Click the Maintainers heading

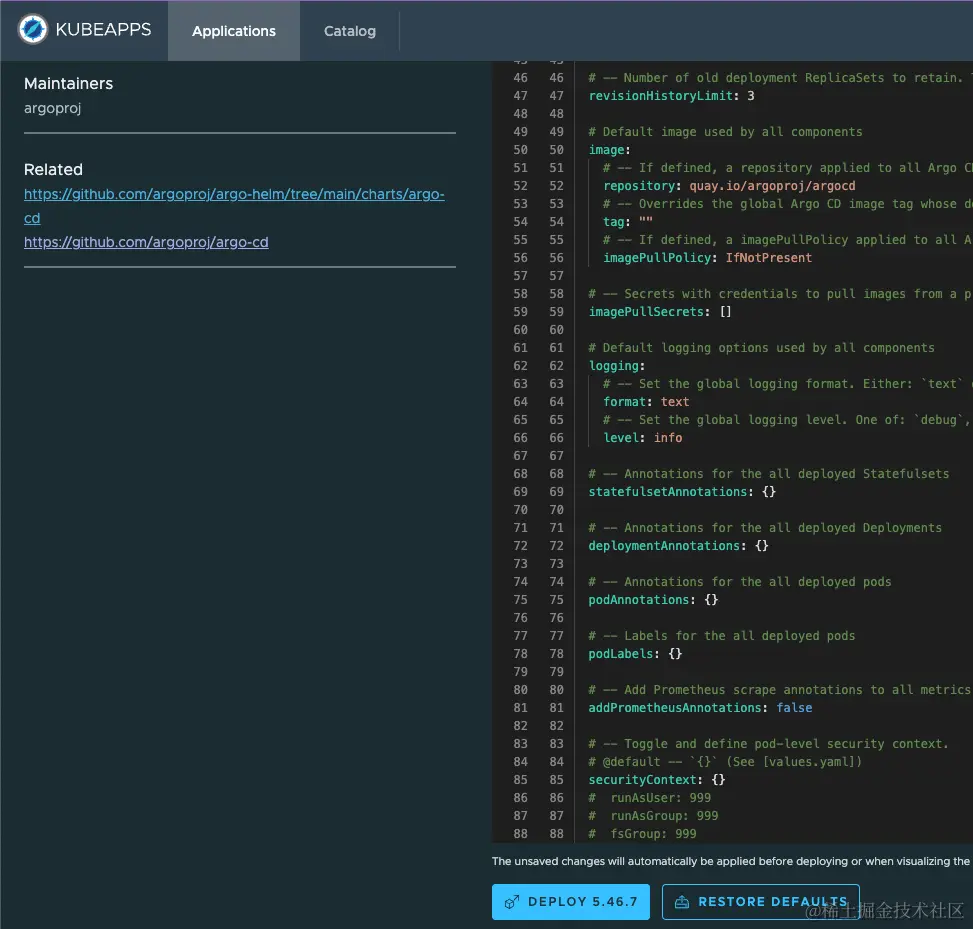(68, 83)
